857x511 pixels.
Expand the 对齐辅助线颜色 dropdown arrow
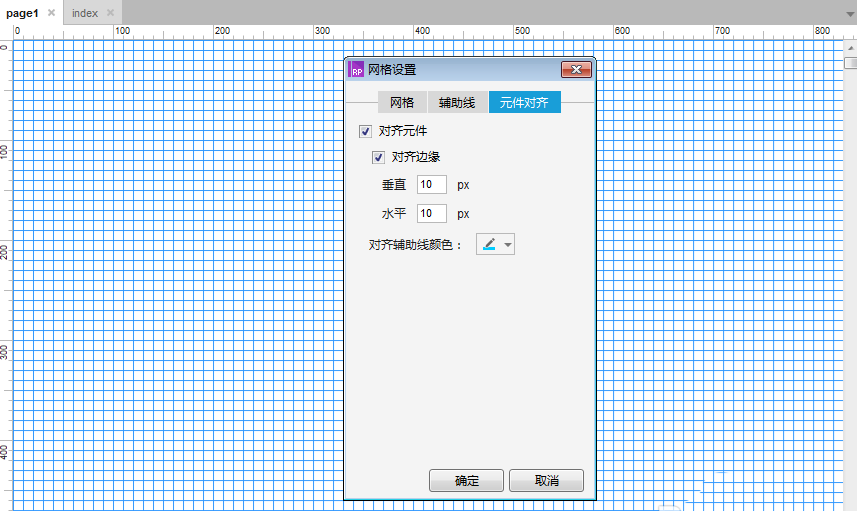[x=507, y=245]
